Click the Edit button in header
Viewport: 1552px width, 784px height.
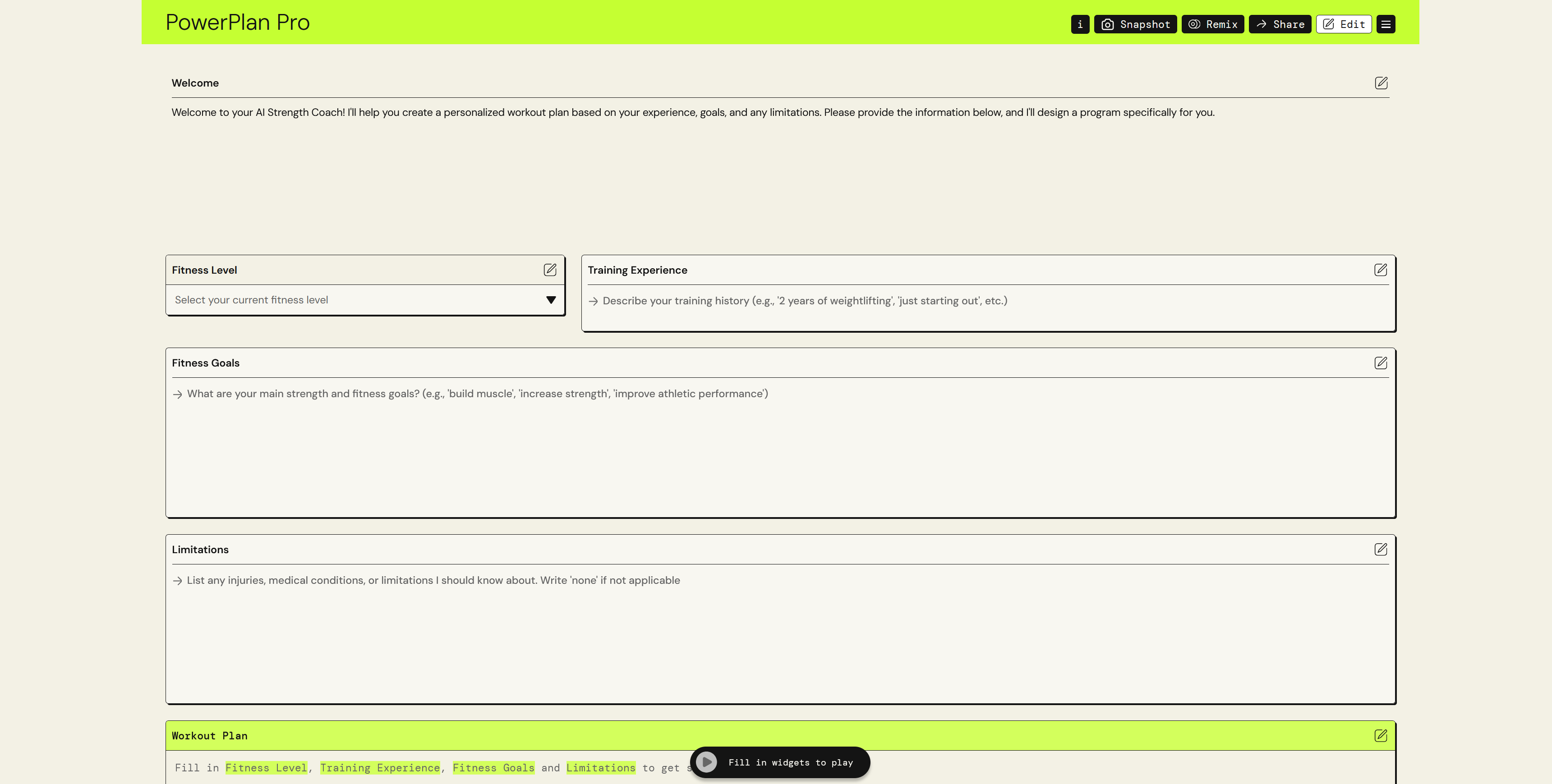(1344, 24)
